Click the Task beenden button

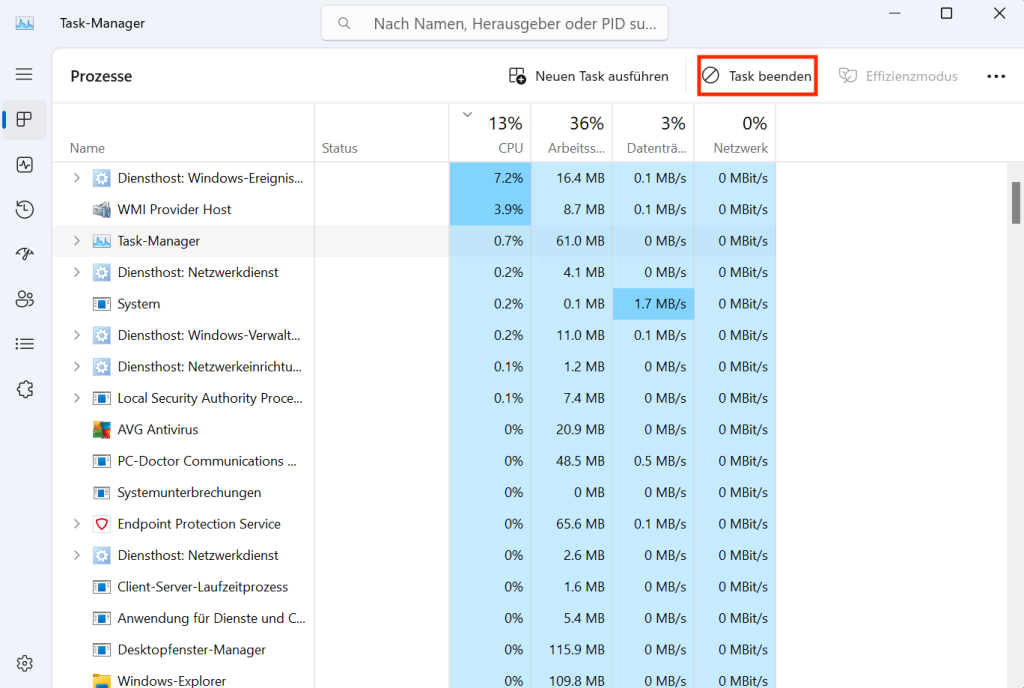point(757,76)
